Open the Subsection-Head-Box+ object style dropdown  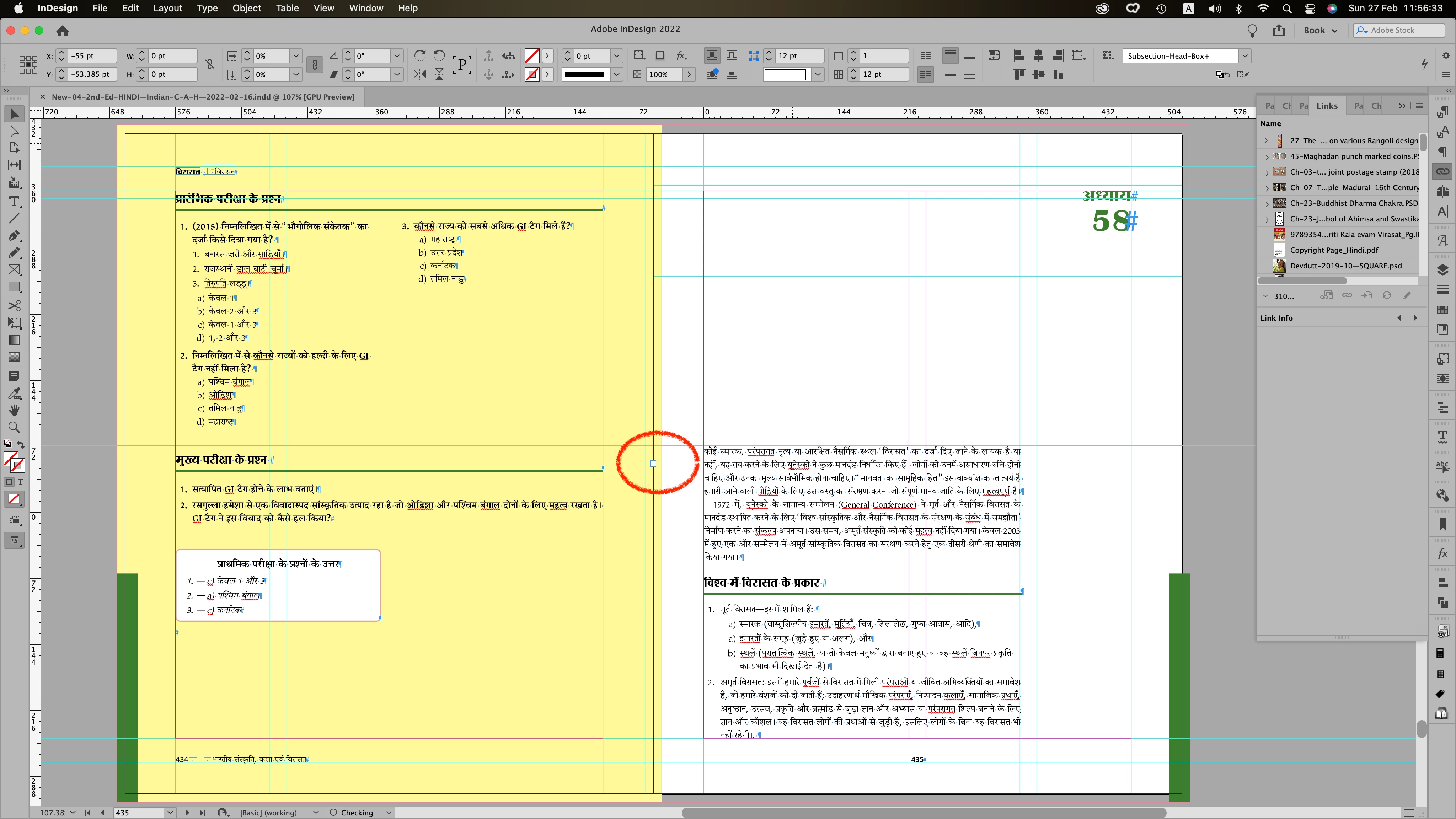pos(1244,56)
